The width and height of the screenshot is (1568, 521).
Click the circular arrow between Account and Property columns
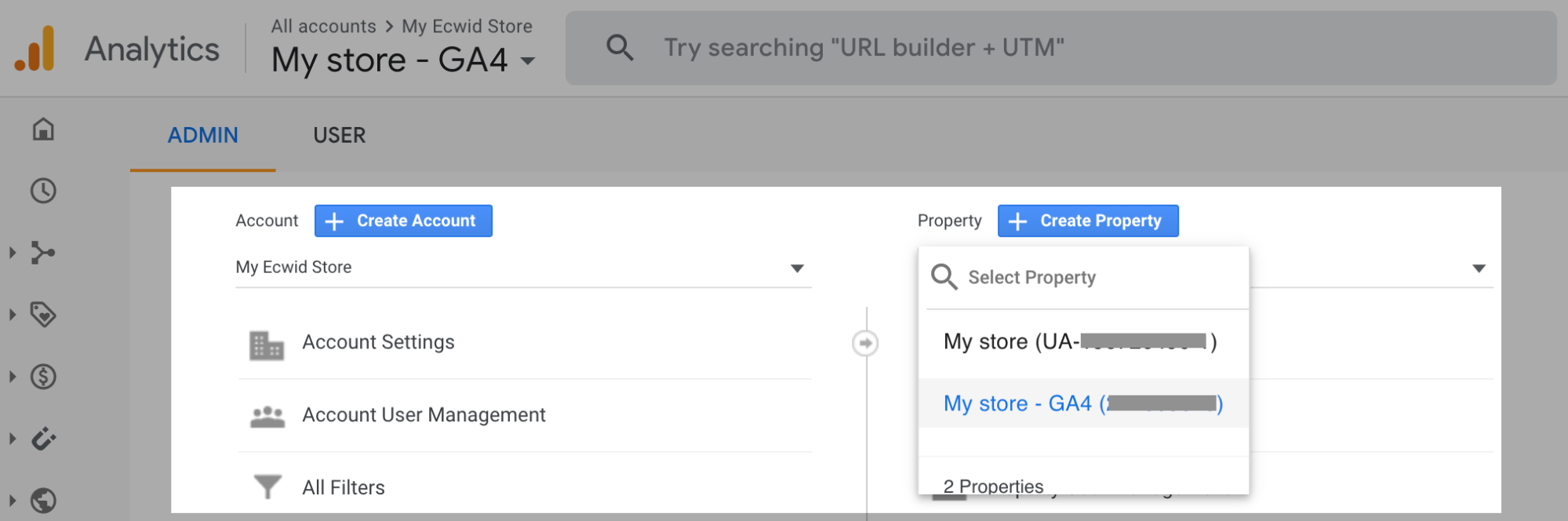865,343
